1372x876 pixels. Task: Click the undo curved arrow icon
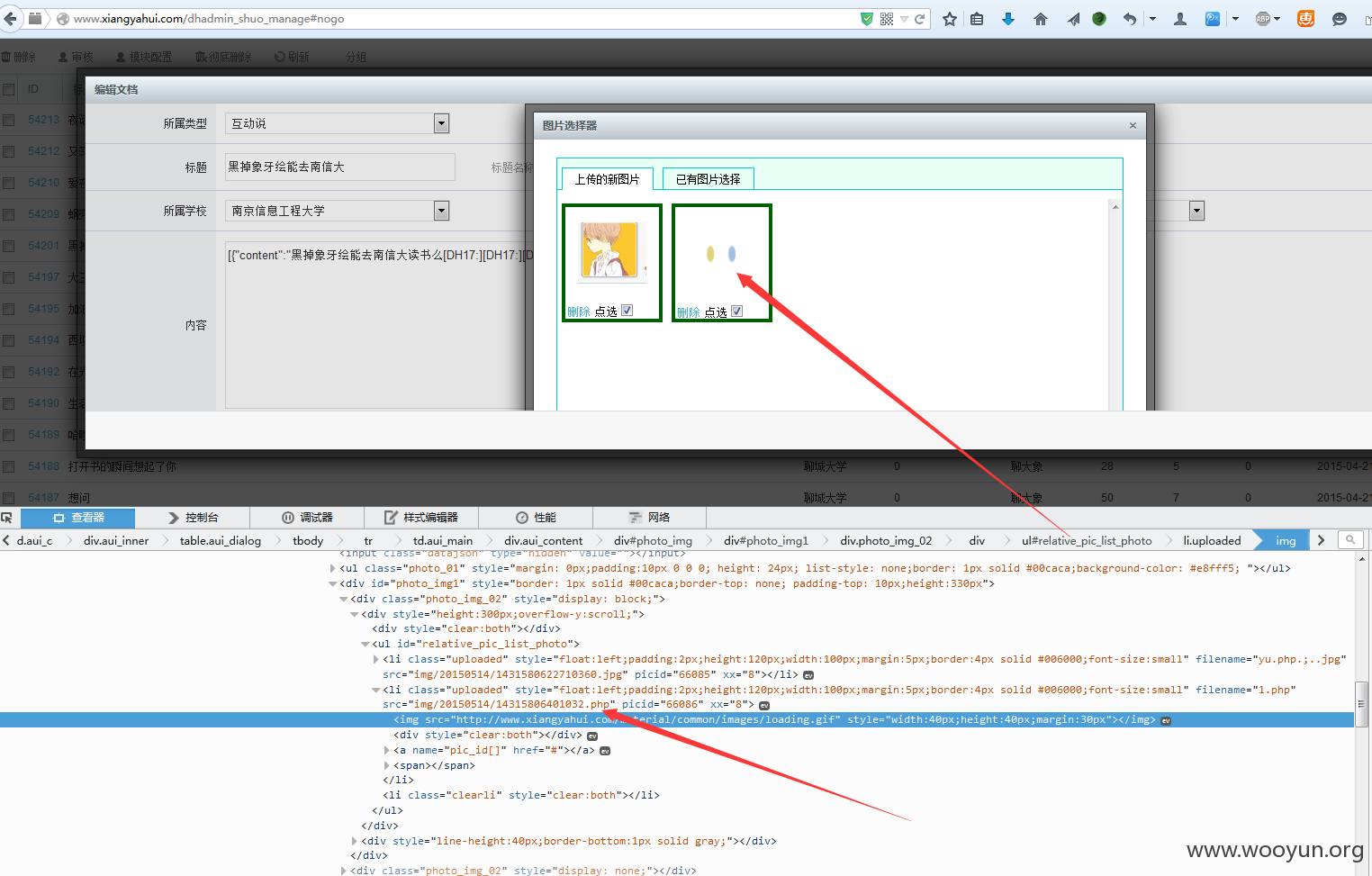point(1130,19)
